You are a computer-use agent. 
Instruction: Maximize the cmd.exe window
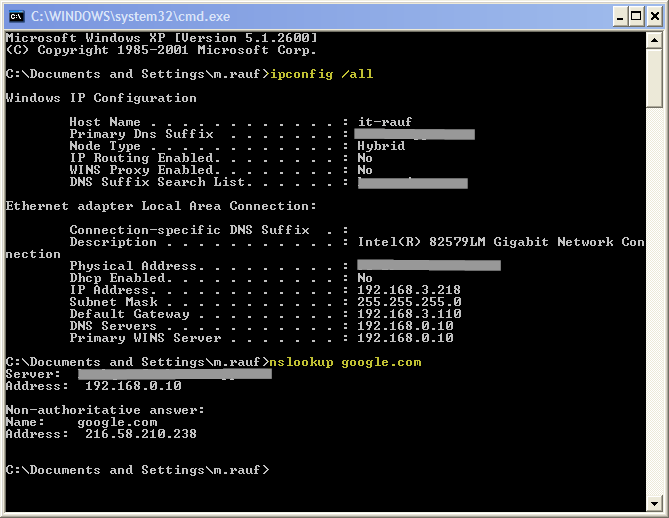[636, 17]
